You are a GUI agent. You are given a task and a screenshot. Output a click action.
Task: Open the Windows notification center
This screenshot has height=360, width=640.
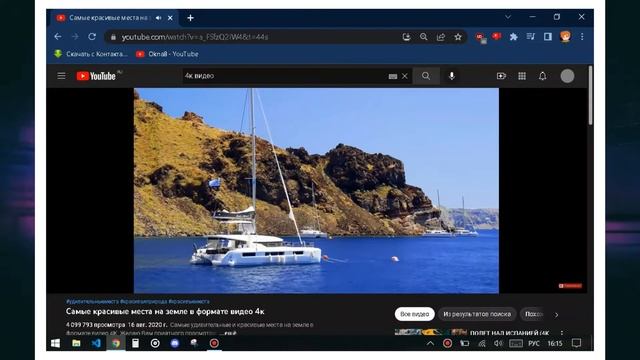[x=576, y=343]
